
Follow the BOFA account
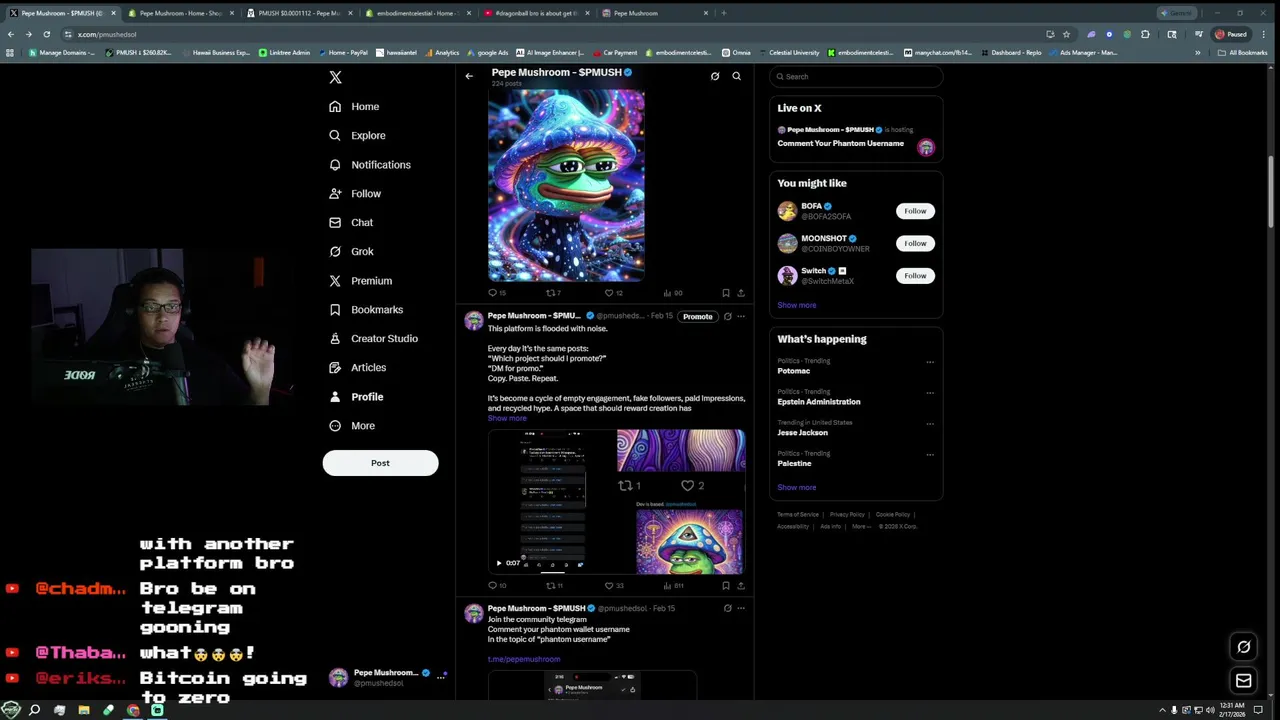pyautogui.click(x=915, y=211)
